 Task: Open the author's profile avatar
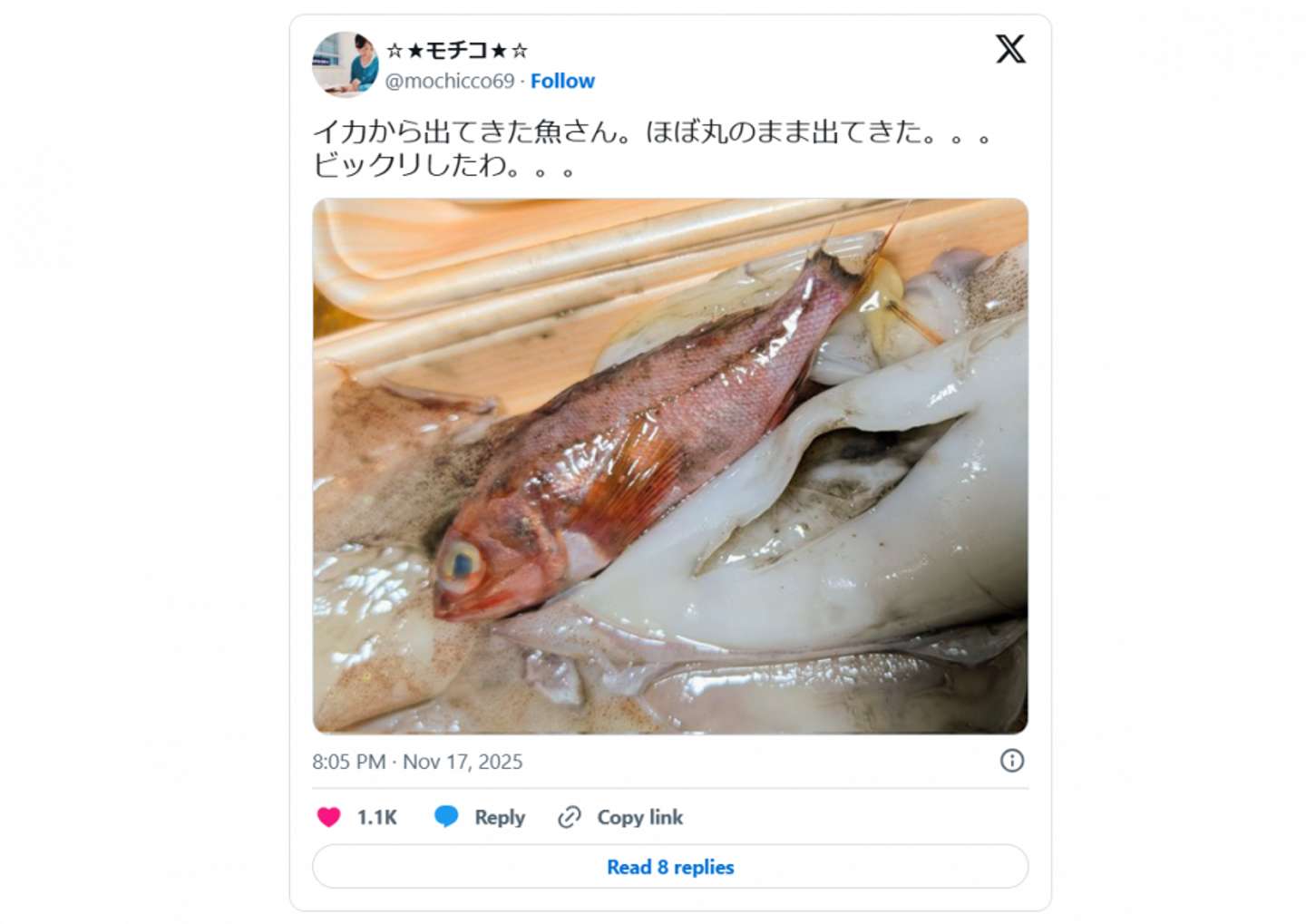(345, 63)
